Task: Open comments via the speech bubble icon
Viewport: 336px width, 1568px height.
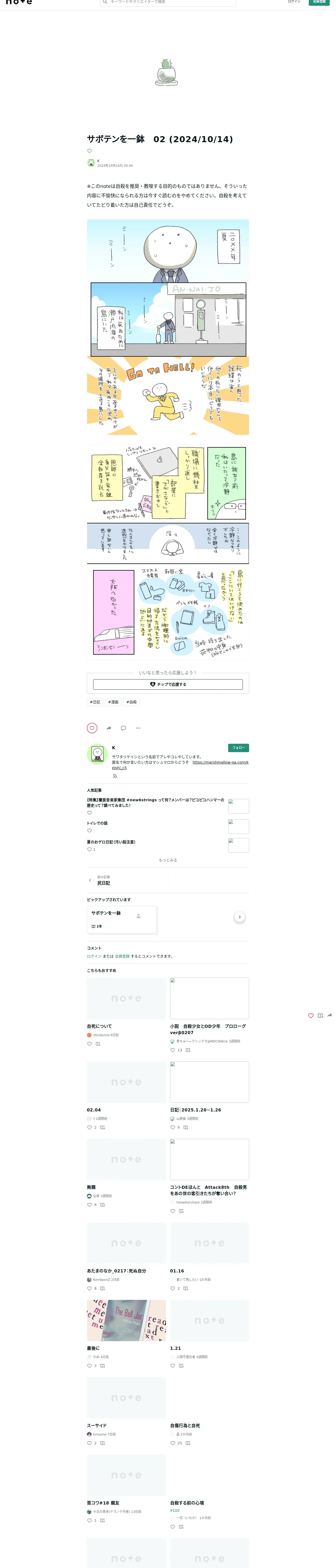Action: 123,728
